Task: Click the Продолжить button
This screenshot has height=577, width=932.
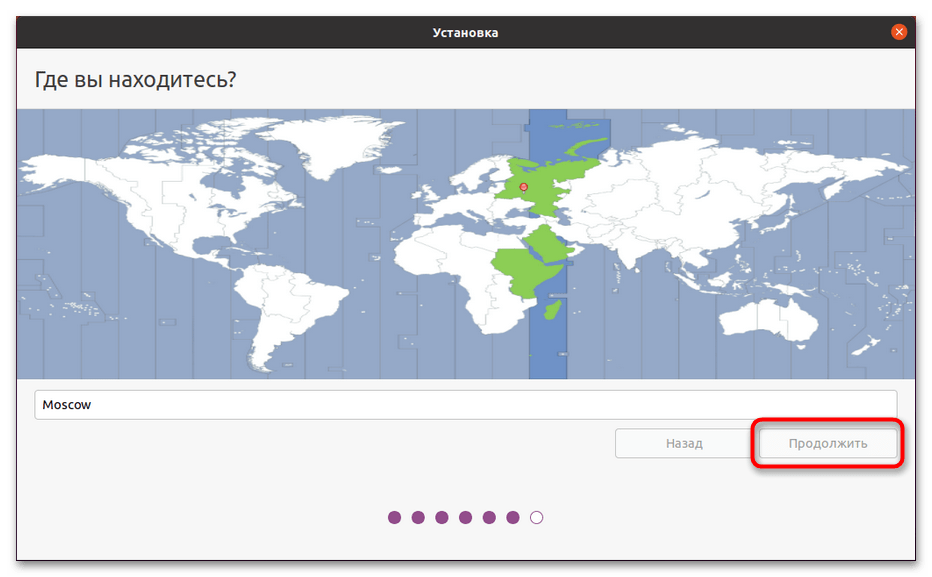Action: (828, 443)
